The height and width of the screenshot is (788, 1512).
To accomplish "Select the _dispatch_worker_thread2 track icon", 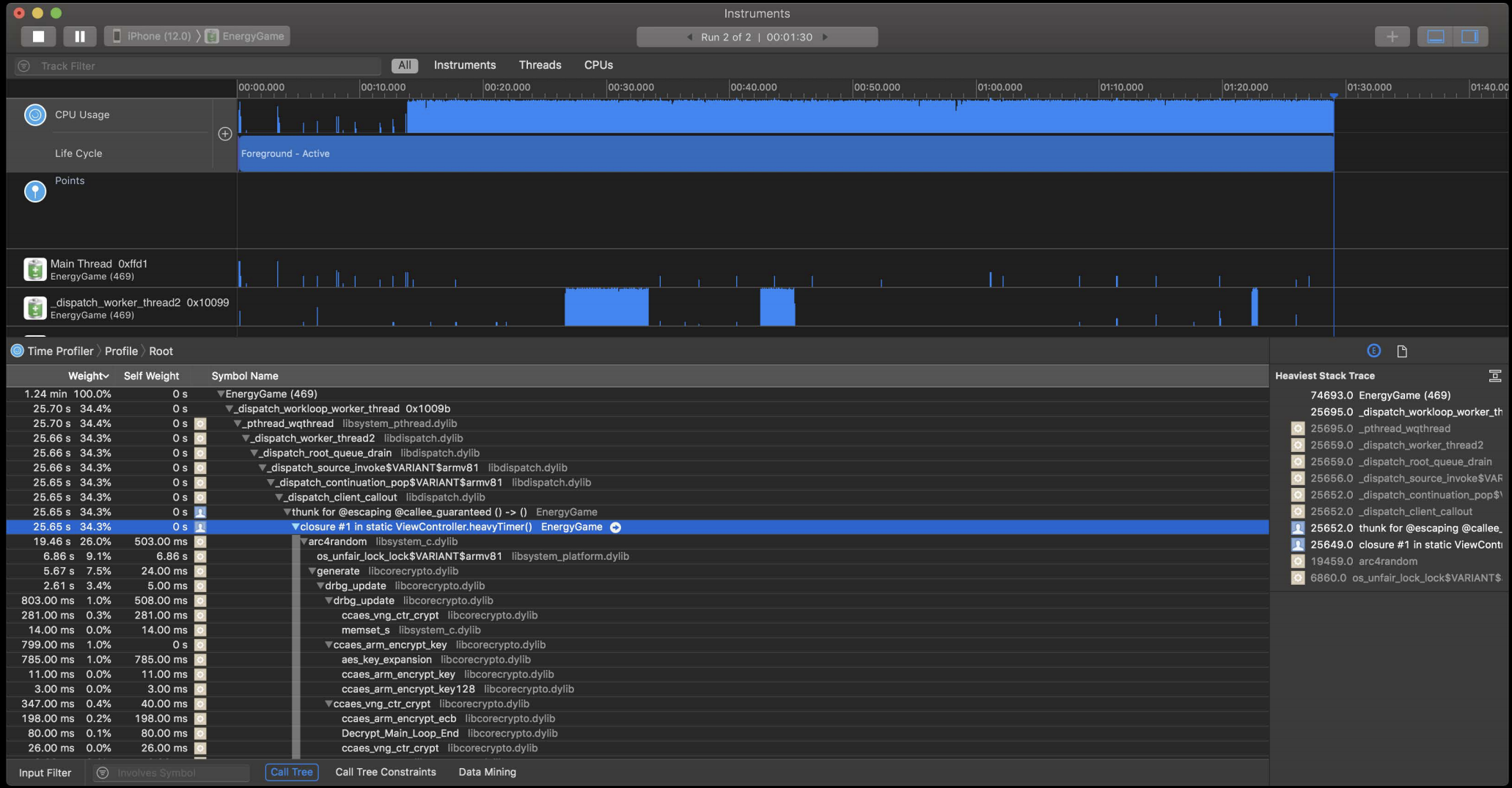I will [x=35, y=308].
